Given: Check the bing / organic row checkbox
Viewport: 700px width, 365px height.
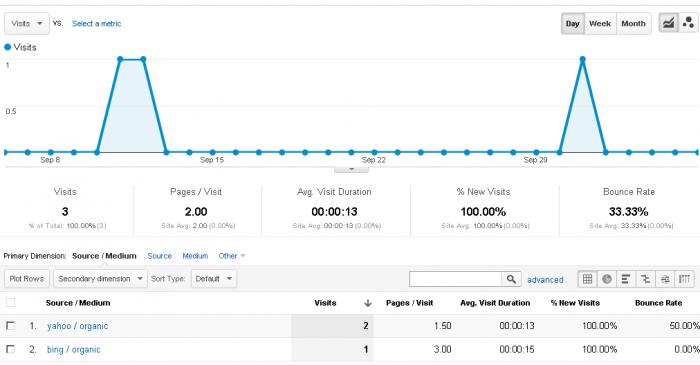Looking at the screenshot, I should (11, 349).
